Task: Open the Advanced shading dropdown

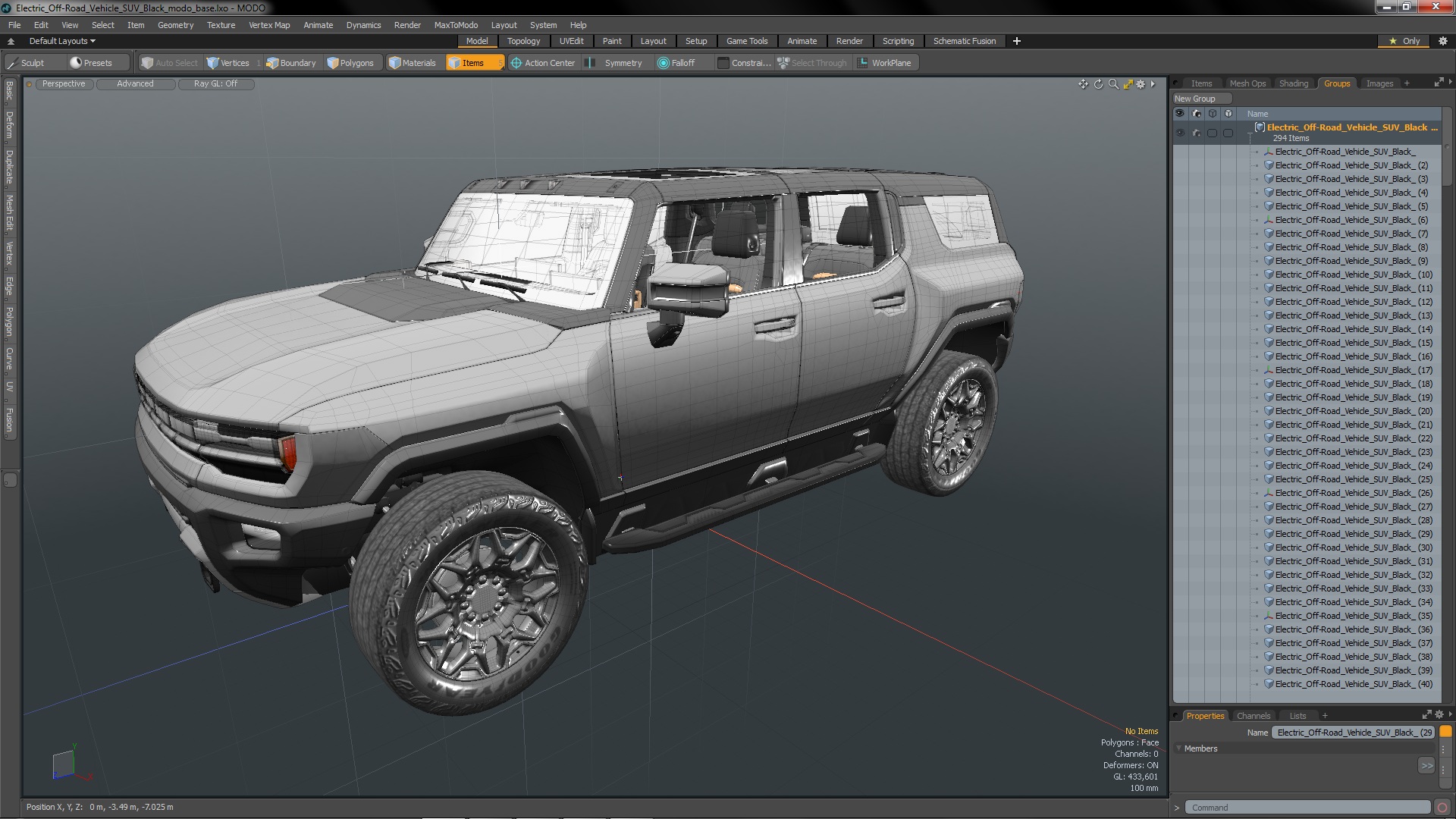Action: [135, 84]
